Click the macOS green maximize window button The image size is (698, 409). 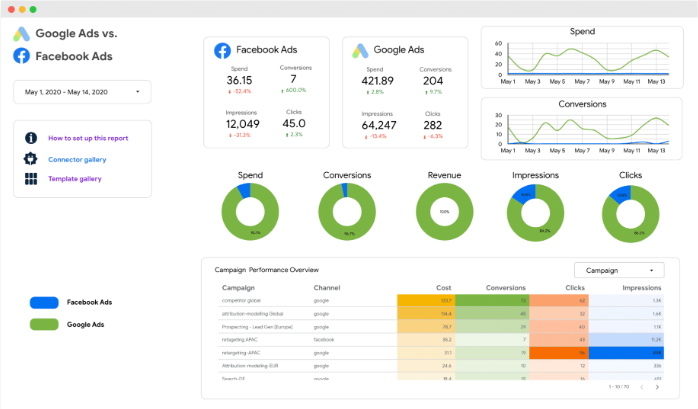33,9
